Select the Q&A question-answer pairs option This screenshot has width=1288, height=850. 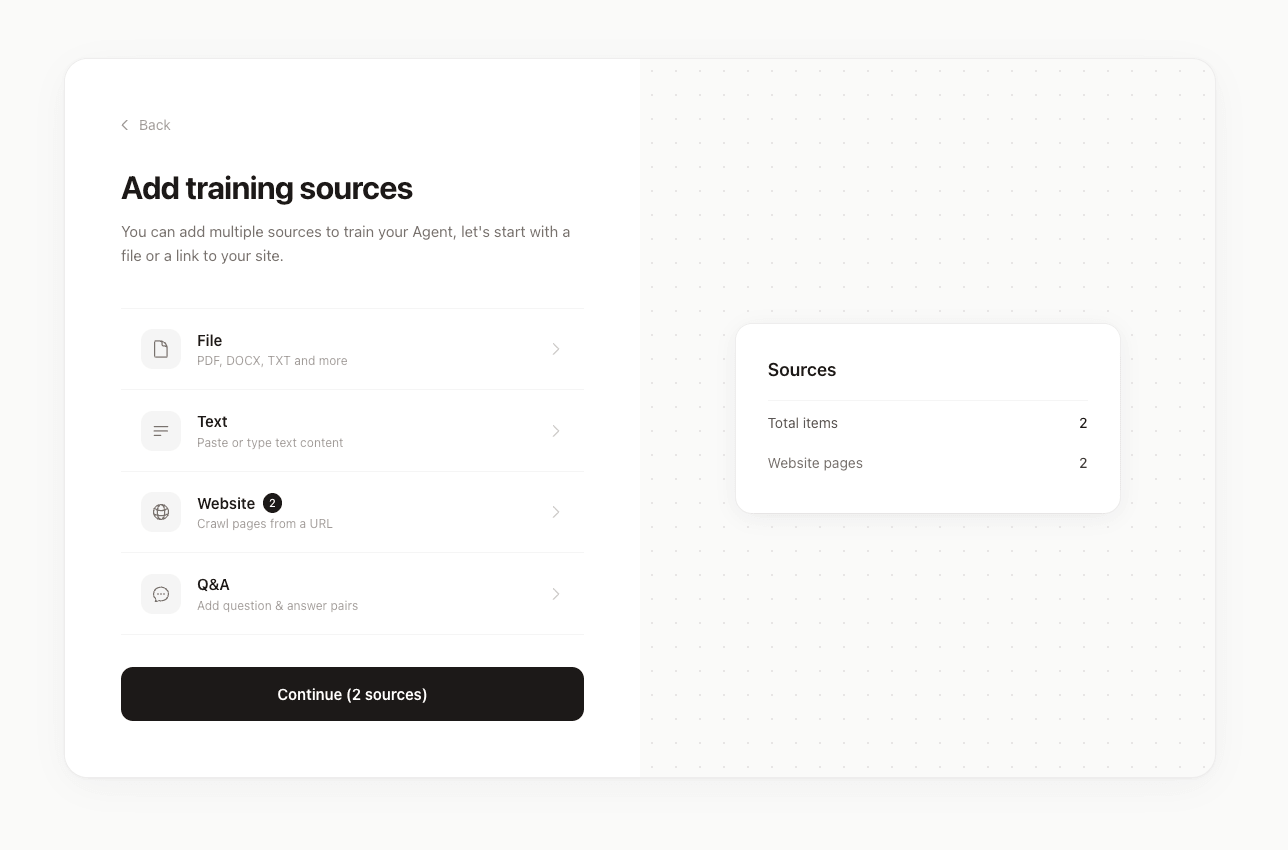(352, 593)
